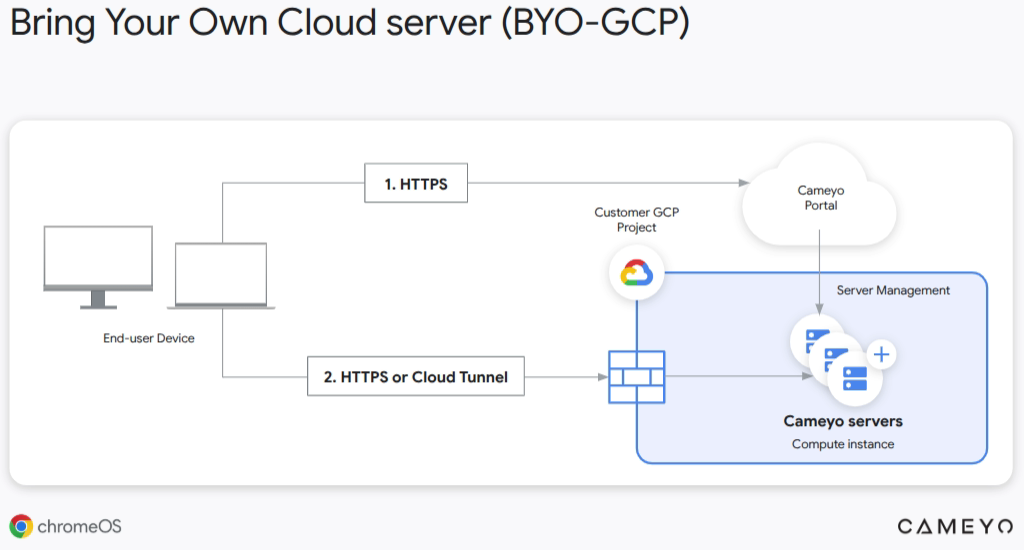This screenshot has height=550, width=1024.
Task: Click the "Cameyo servers" heading
Action: [843, 421]
